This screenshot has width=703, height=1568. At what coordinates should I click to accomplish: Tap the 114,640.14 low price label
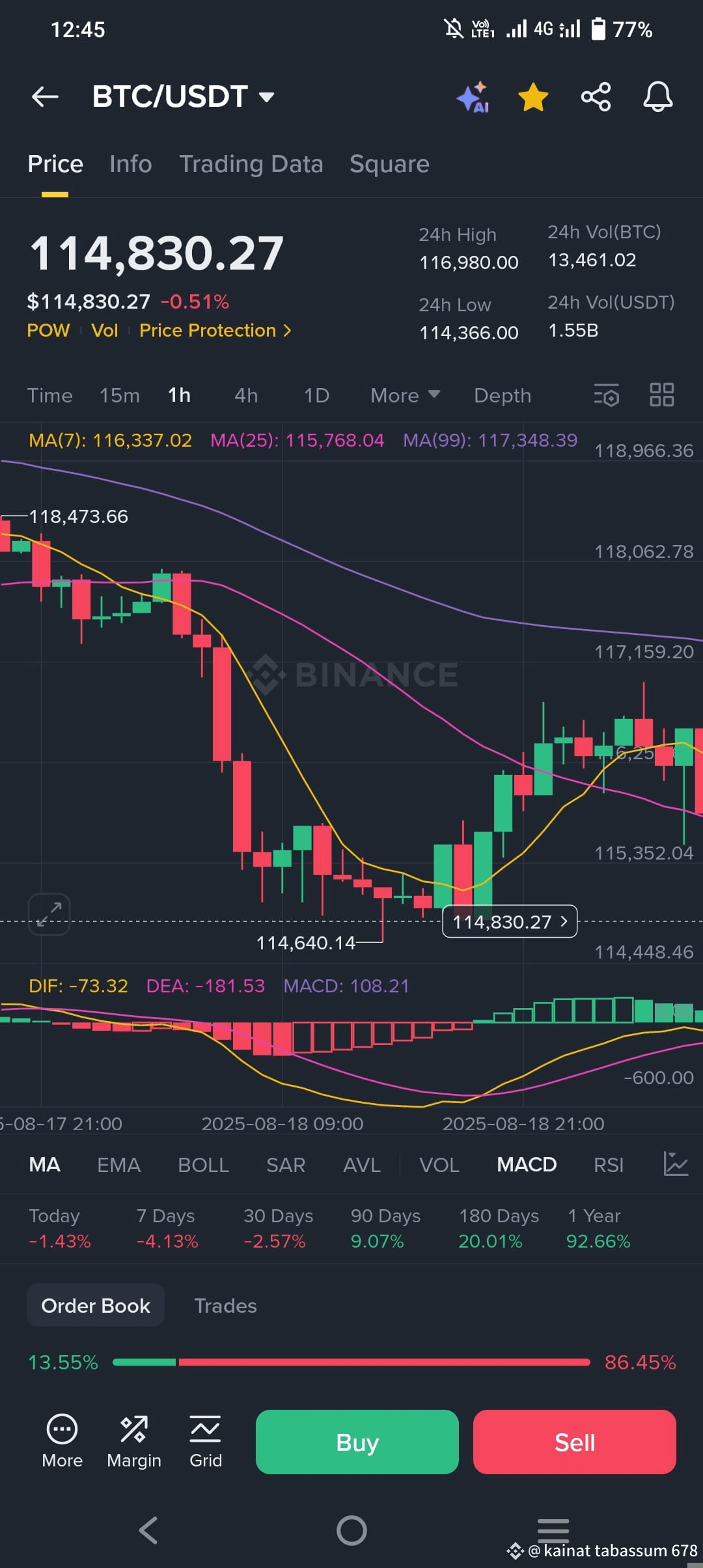(306, 943)
